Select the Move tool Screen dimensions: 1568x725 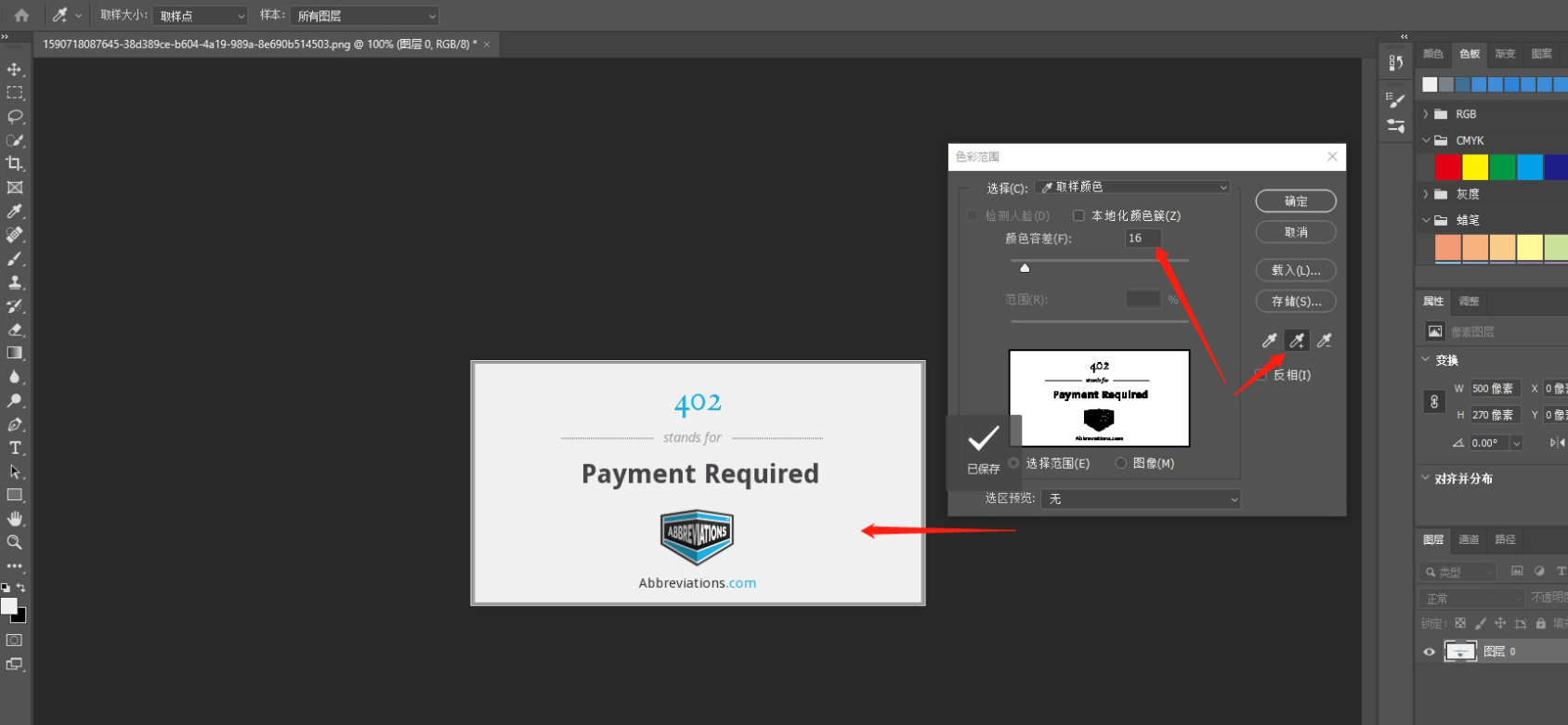[x=15, y=70]
